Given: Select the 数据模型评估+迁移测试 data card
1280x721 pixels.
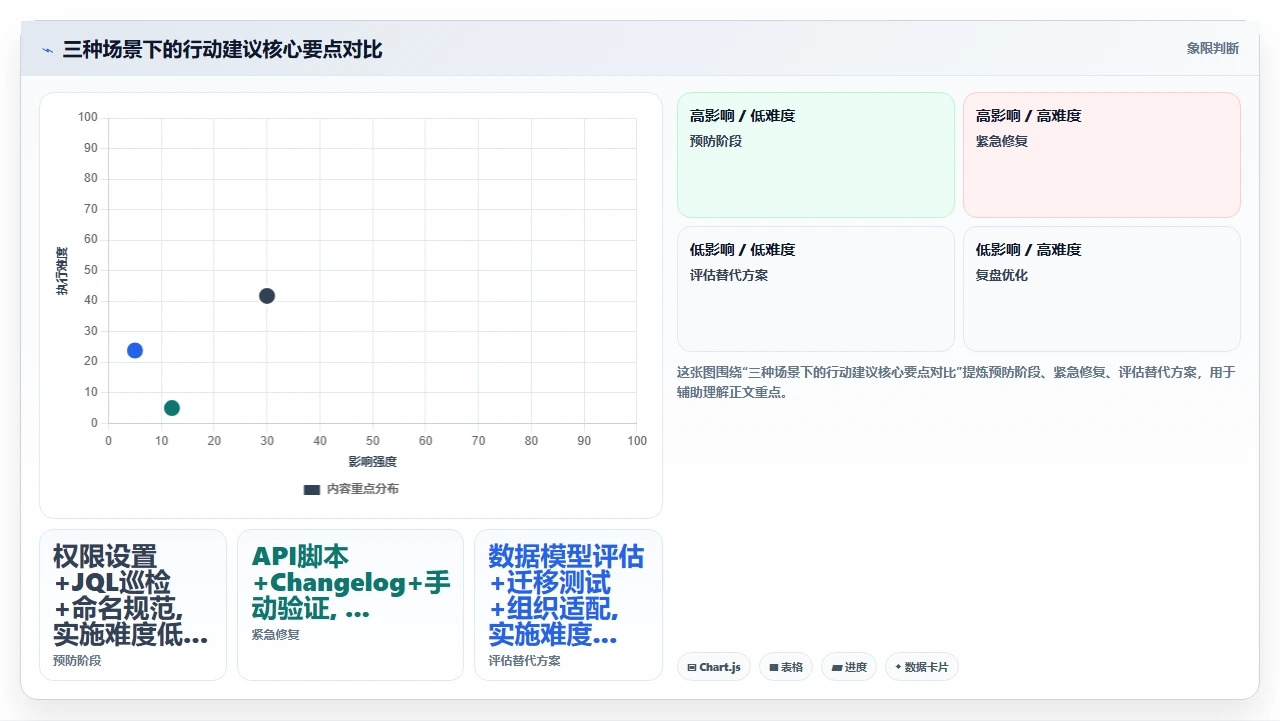Looking at the screenshot, I should [568, 605].
